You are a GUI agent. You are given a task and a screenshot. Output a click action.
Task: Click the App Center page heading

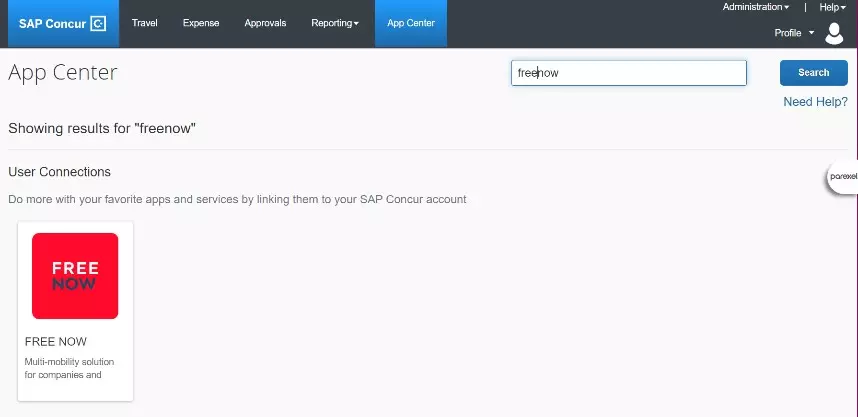click(62, 72)
